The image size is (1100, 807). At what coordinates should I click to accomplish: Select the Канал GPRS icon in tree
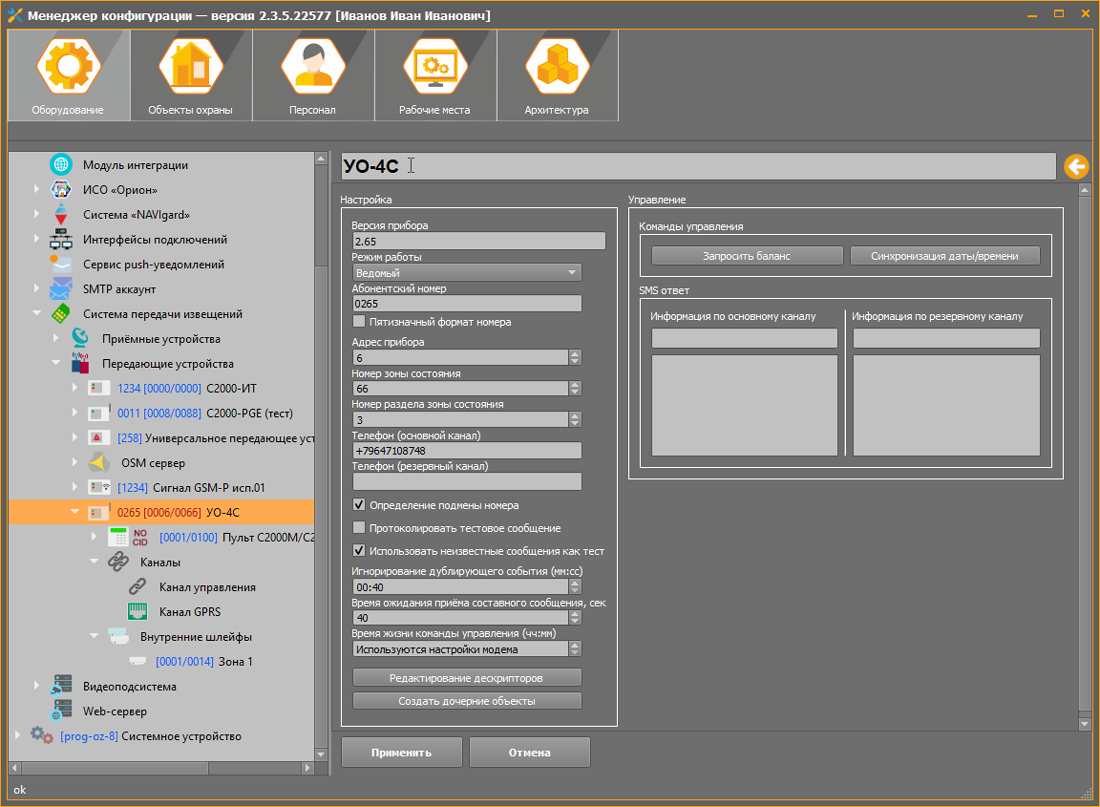[x=137, y=612]
